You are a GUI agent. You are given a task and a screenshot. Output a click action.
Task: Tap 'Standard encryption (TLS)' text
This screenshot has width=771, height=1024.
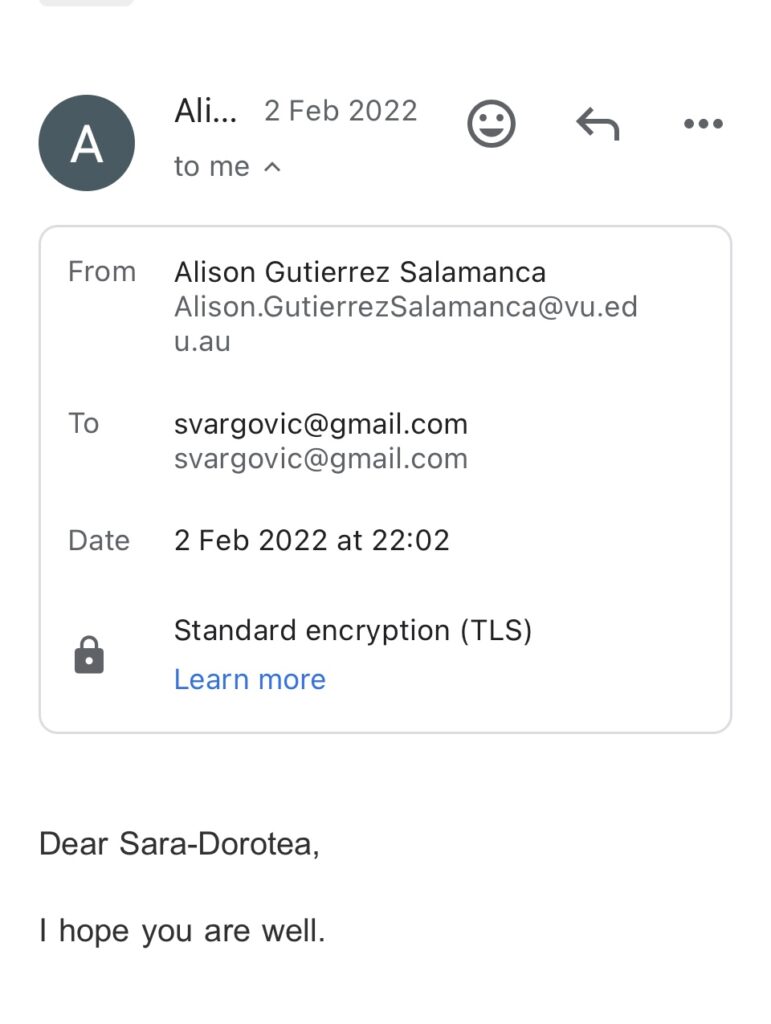pos(353,631)
